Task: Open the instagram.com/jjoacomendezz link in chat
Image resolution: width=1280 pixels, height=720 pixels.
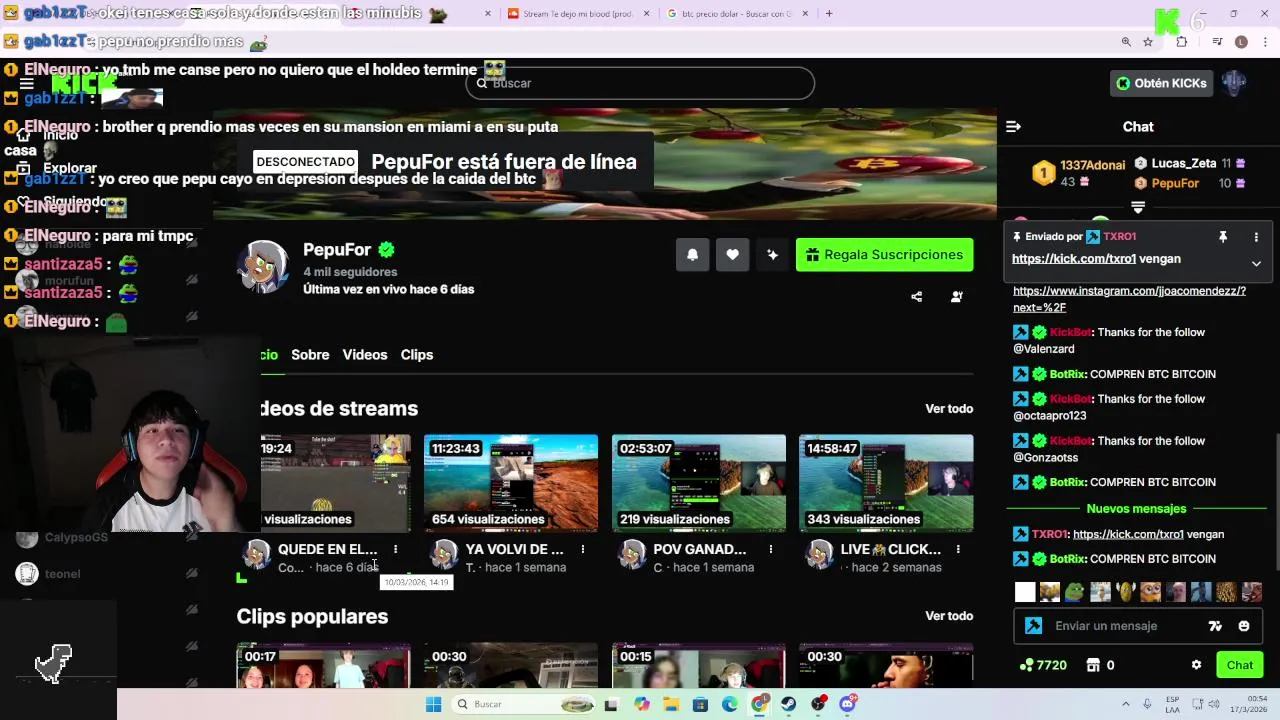Action: pyautogui.click(x=1129, y=299)
